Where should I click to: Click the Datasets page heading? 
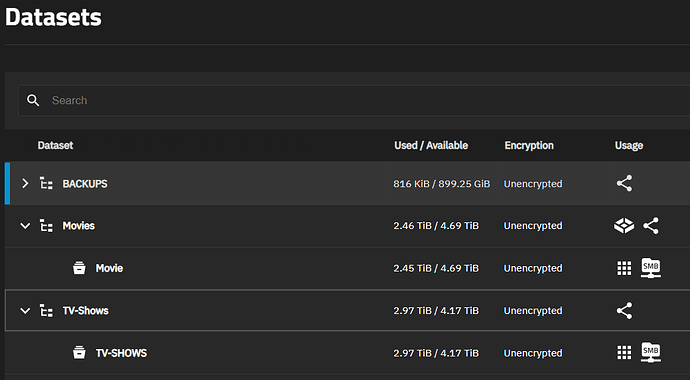[53, 18]
